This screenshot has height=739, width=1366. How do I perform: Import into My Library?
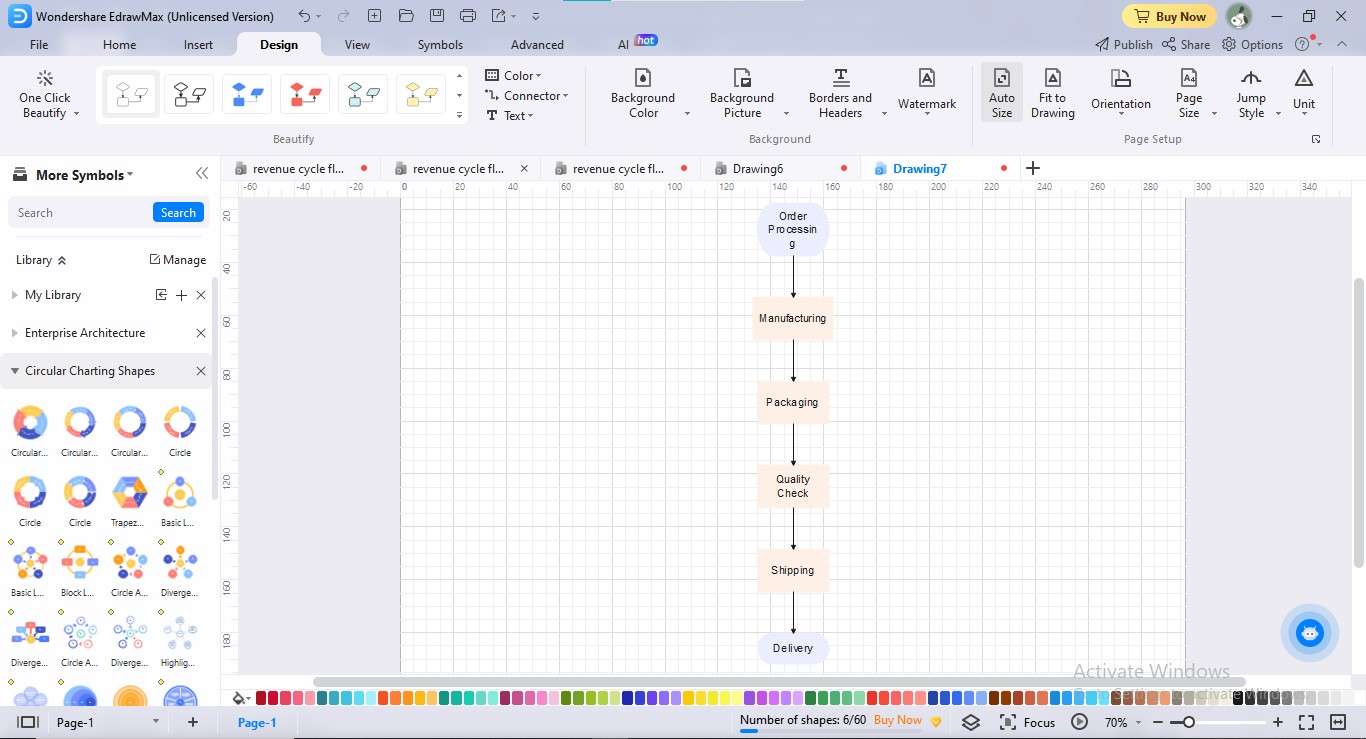pos(161,295)
